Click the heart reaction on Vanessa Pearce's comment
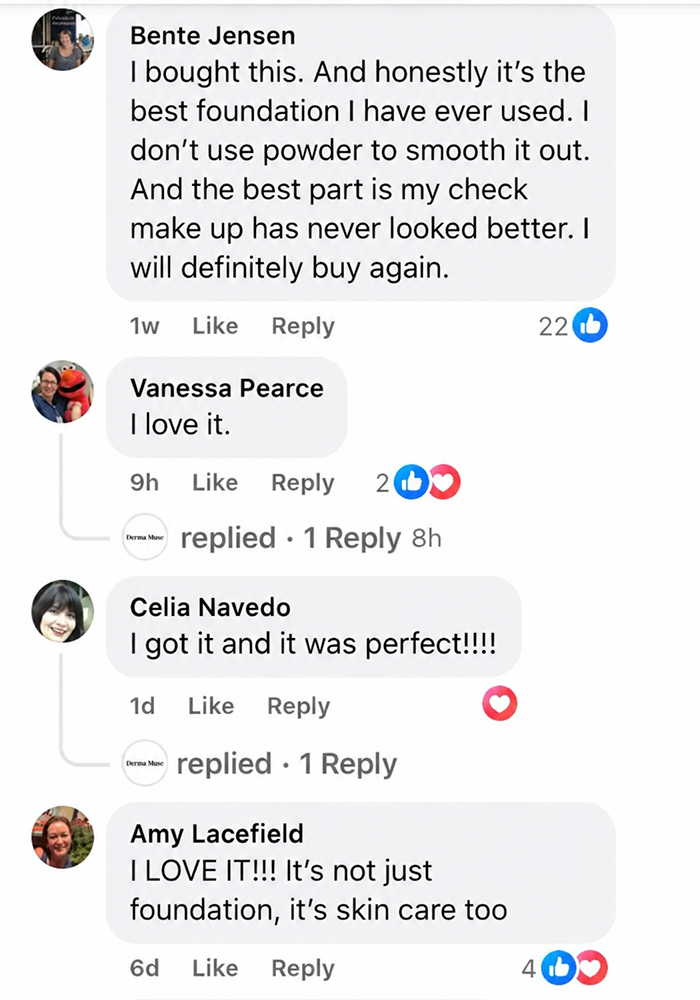The height and width of the screenshot is (1000, 700). click(444, 482)
